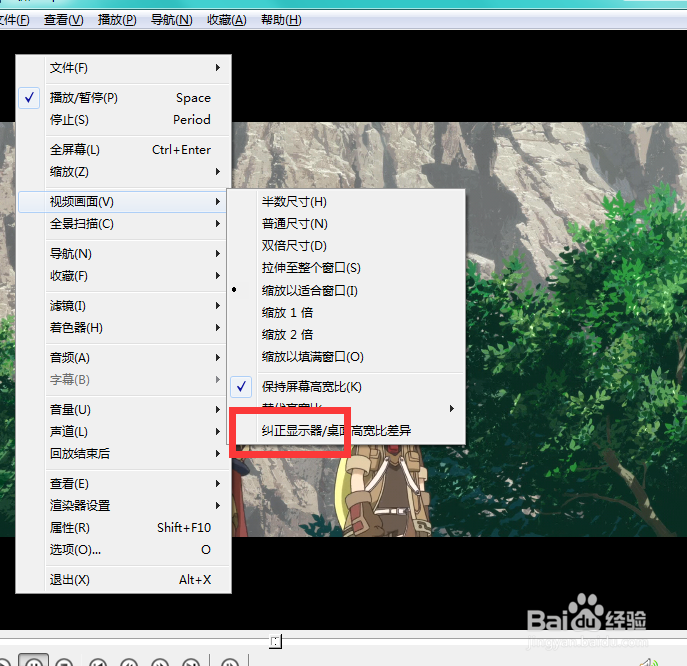The width and height of the screenshot is (687, 666).
Task: Choose 缩放 1 倍 in submenu
Action: (x=346, y=313)
